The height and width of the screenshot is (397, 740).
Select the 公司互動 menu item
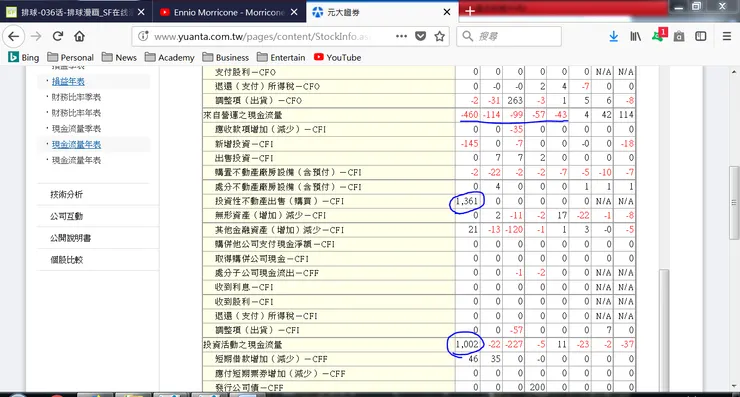(x=67, y=216)
